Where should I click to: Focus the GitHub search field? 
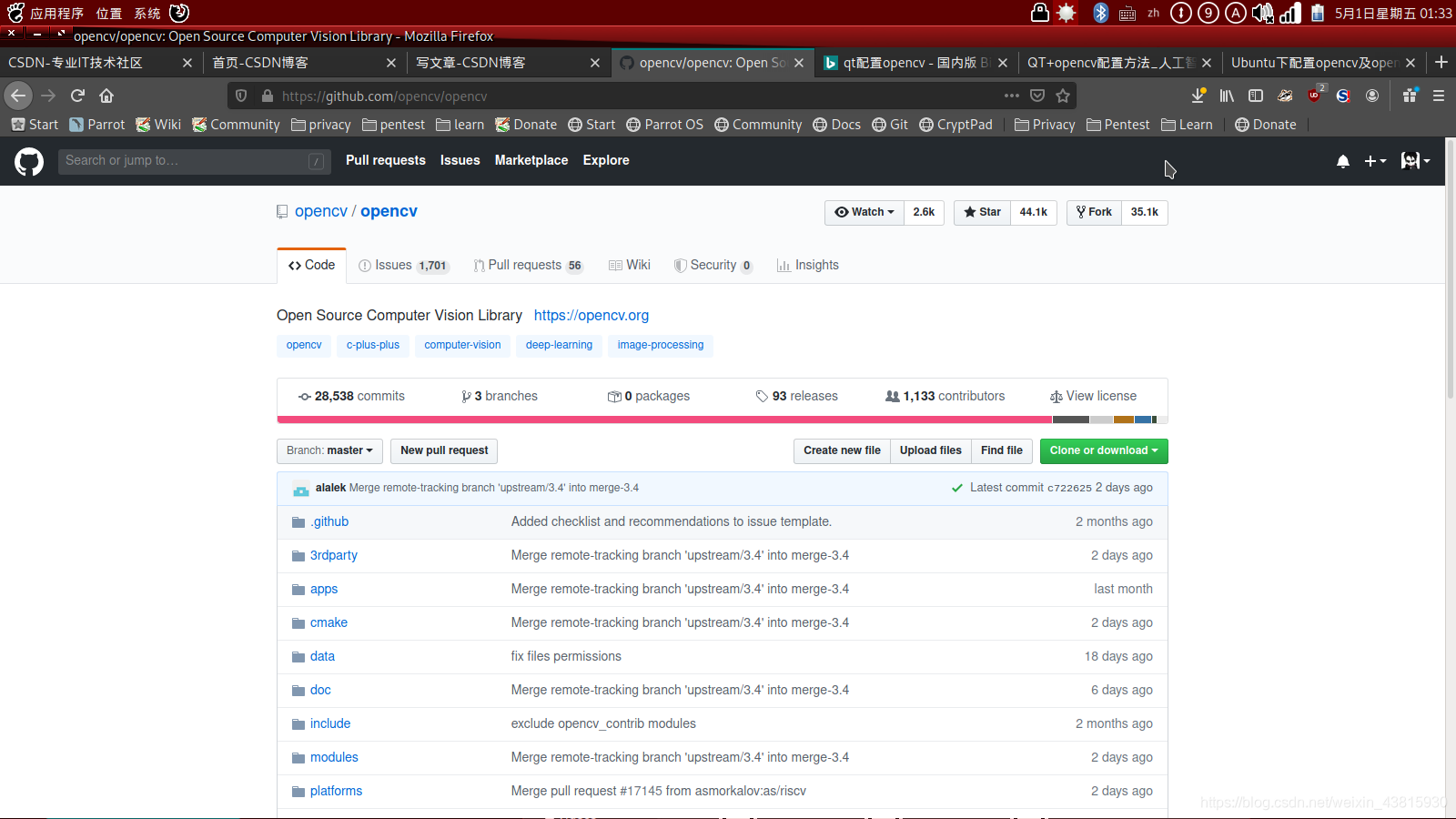[193, 161]
